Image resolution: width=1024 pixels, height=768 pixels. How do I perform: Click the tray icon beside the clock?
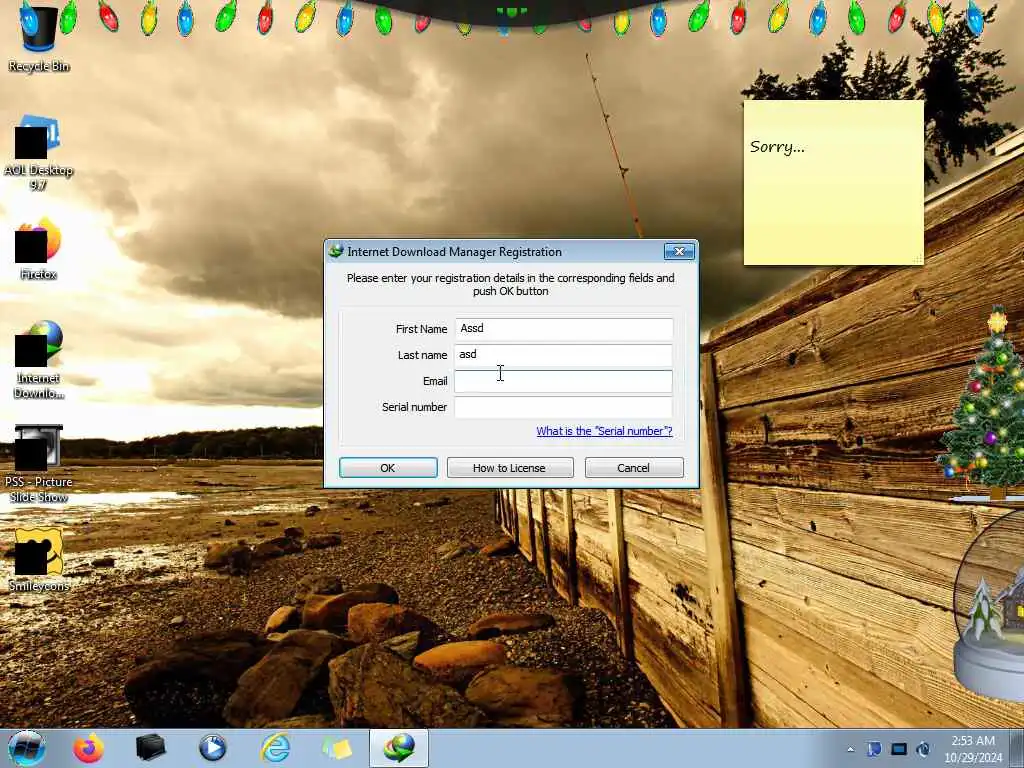point(923,749)
